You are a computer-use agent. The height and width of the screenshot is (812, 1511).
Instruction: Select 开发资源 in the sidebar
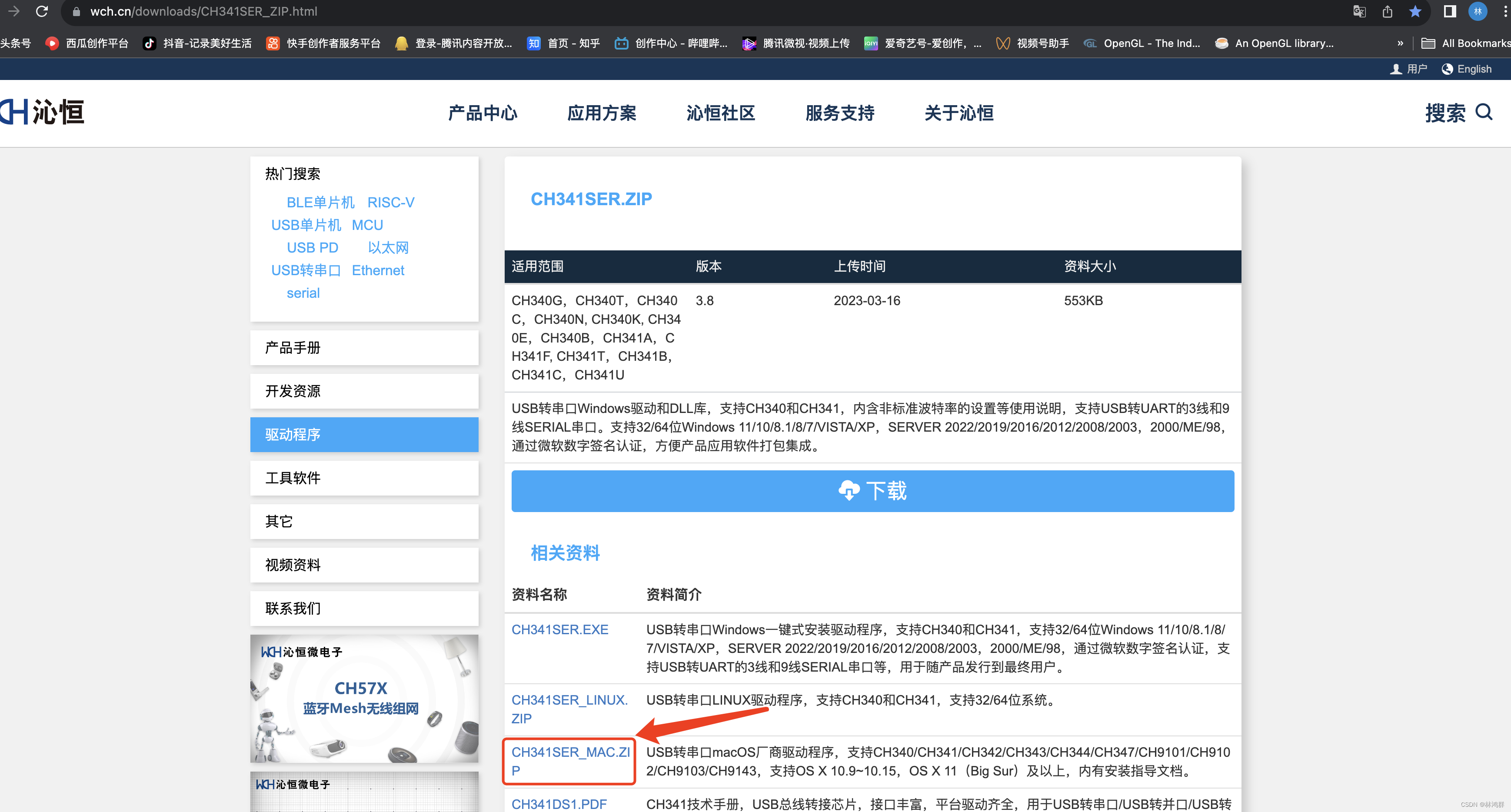tap(364, 391)
